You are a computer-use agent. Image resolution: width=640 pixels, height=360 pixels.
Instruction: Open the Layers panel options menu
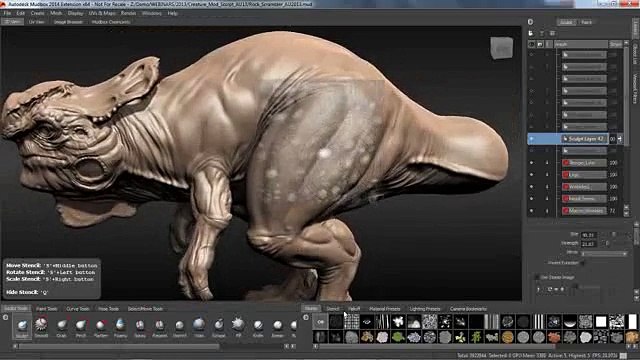point(530,22)
